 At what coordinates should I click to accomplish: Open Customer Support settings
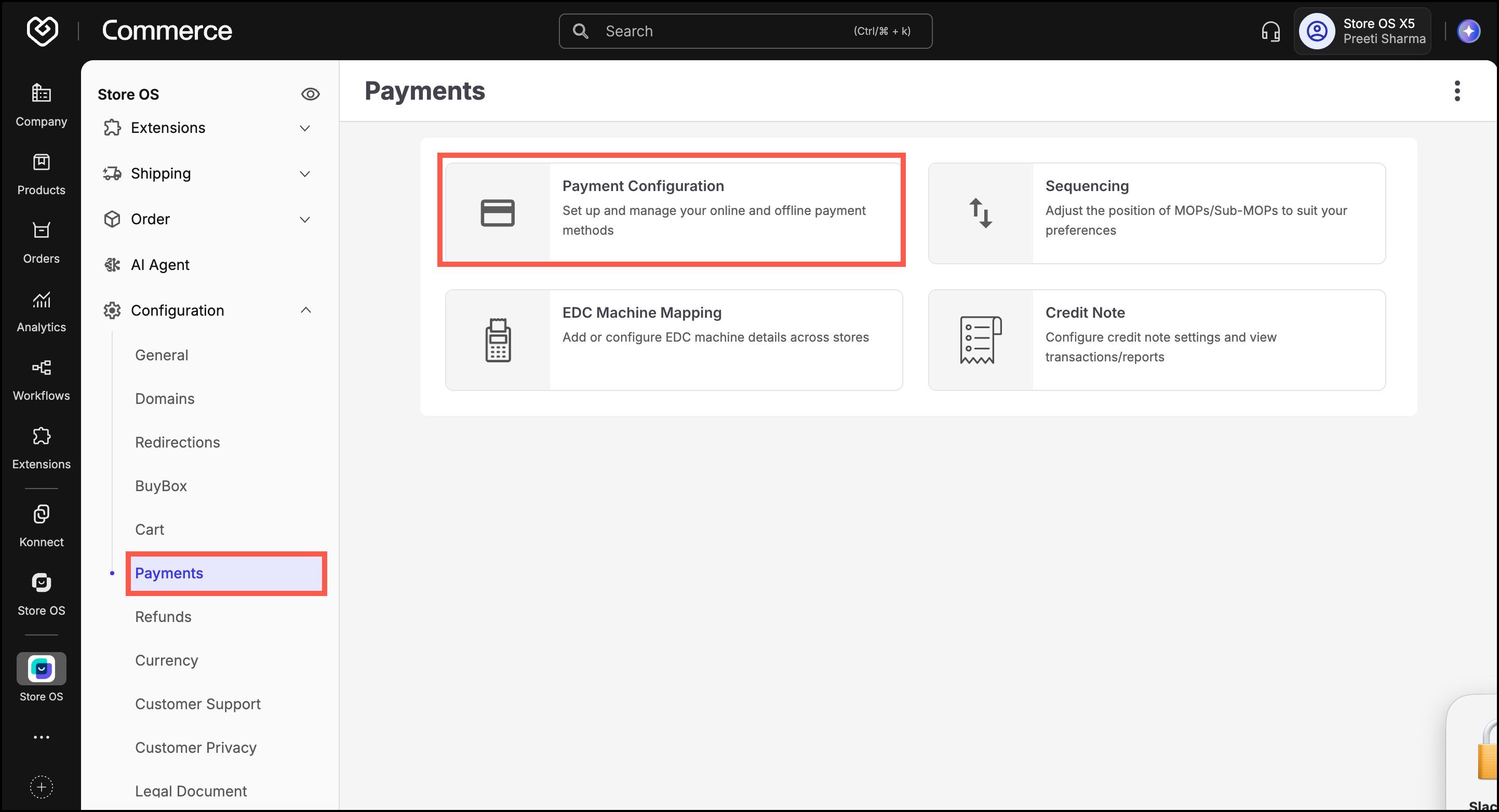click(x=198, y=704)
